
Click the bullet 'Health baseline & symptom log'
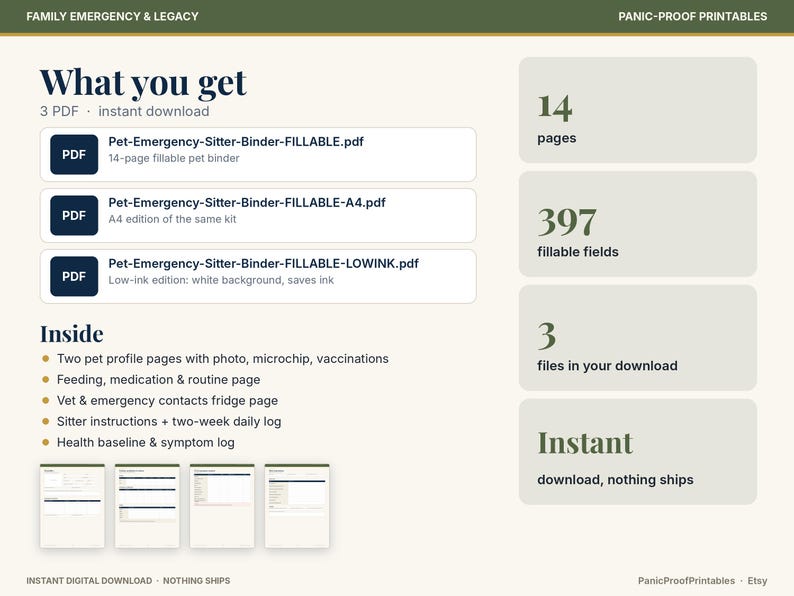[146, 443]
